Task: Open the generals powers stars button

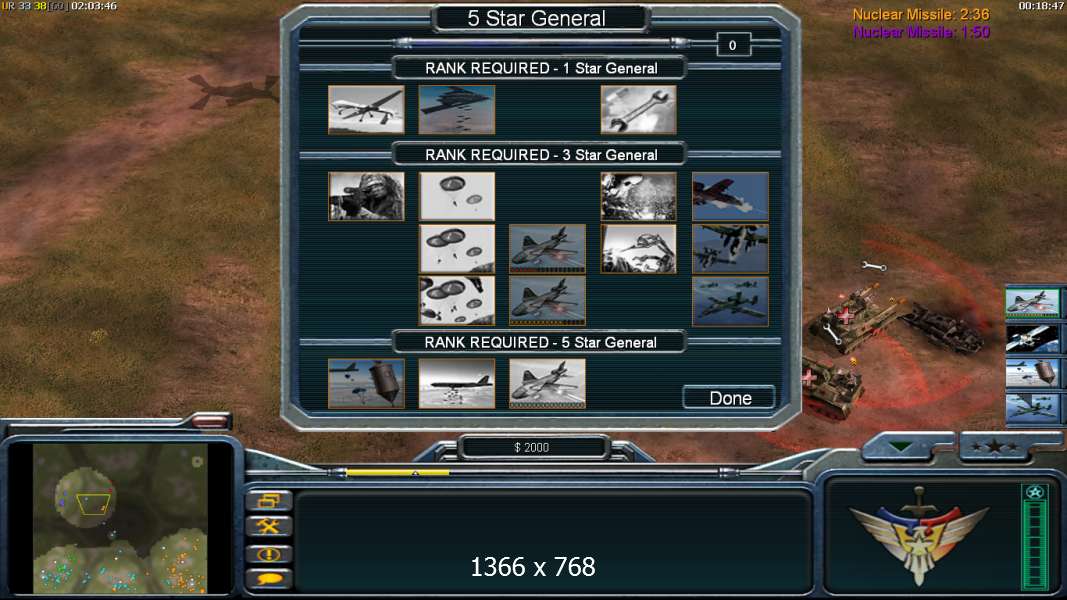Action: pyautogui.click(x=995, y=448)
